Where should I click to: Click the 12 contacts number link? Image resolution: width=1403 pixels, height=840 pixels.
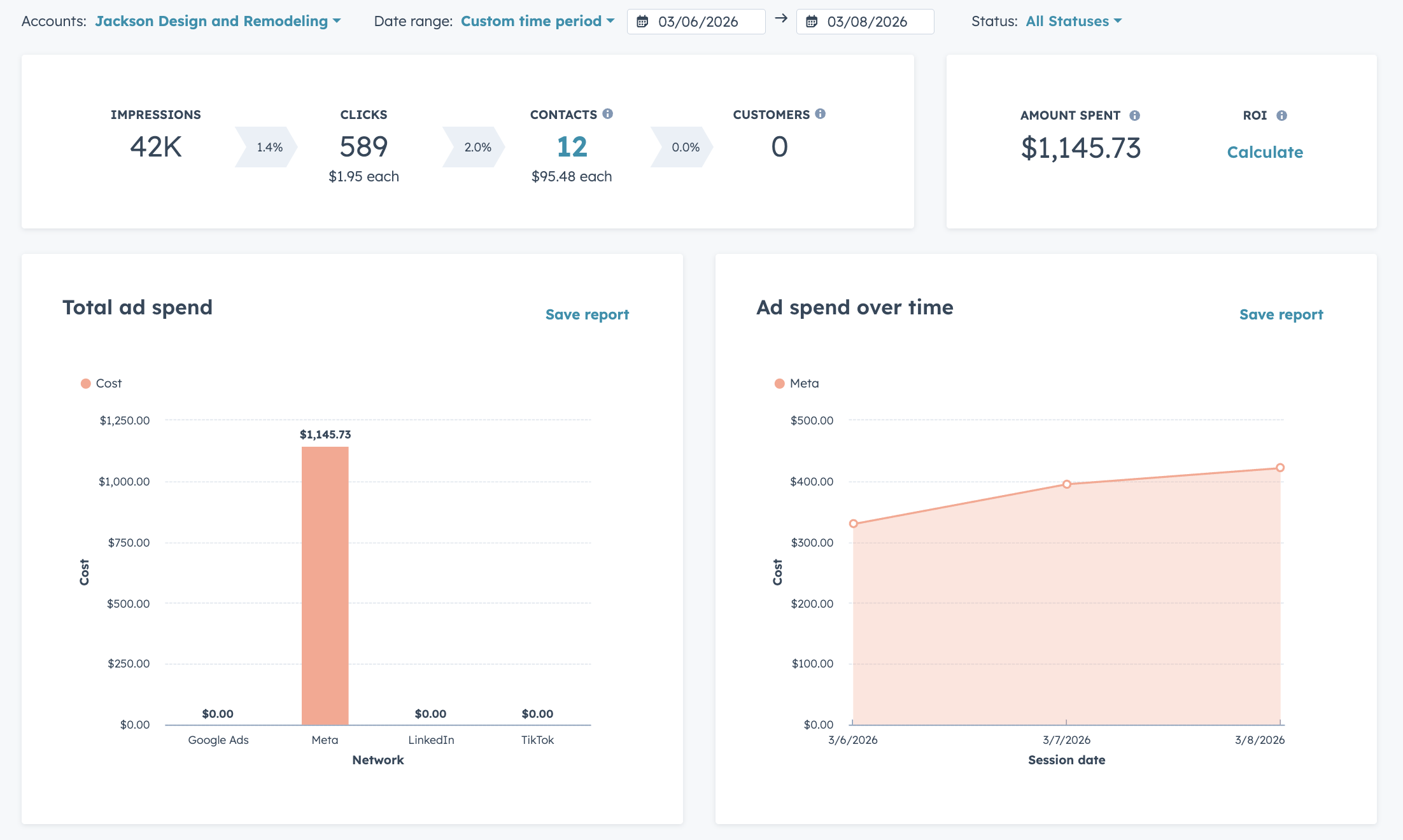click(572, 147)
